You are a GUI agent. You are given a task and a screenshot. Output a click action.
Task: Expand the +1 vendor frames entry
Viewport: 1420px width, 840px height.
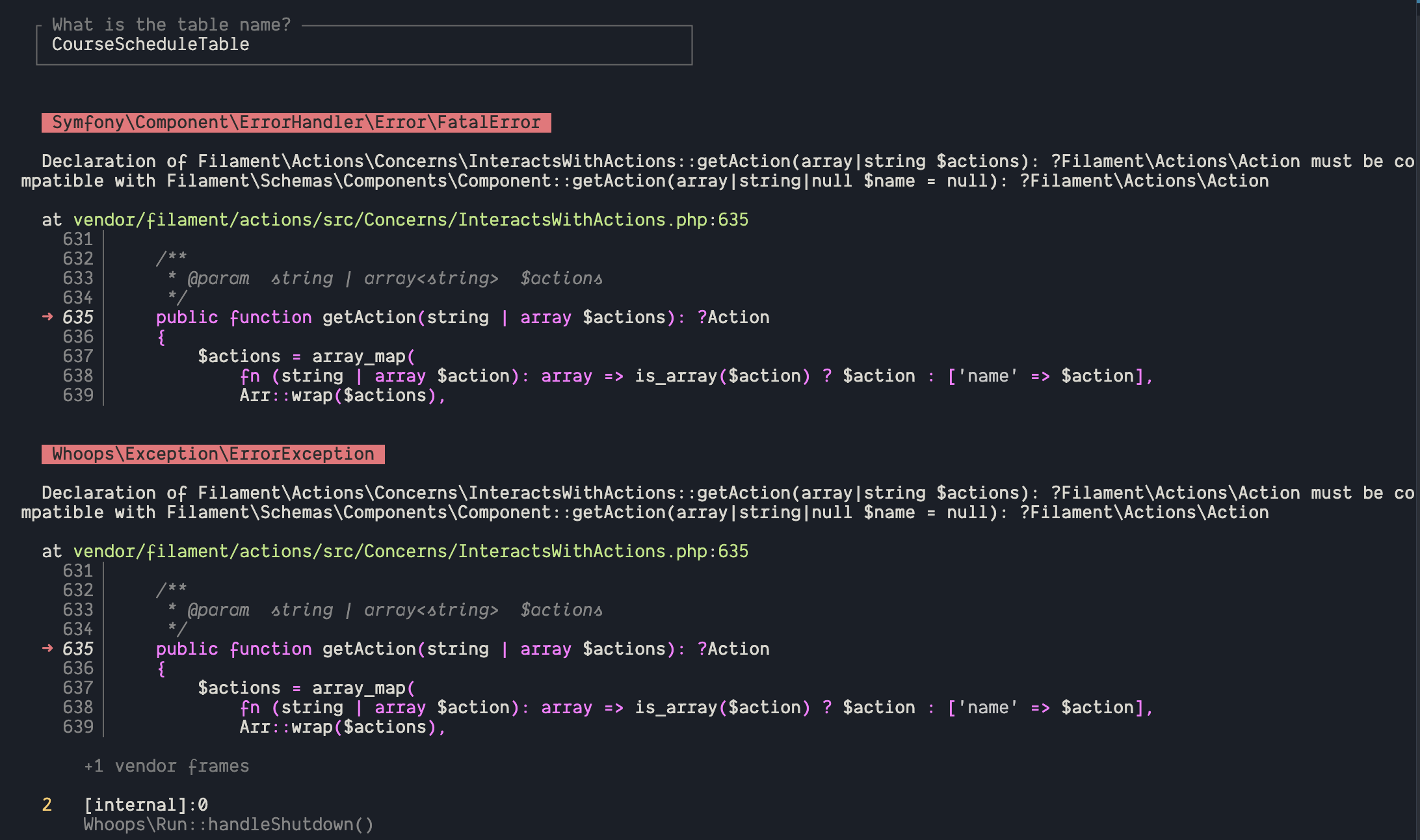166,767
